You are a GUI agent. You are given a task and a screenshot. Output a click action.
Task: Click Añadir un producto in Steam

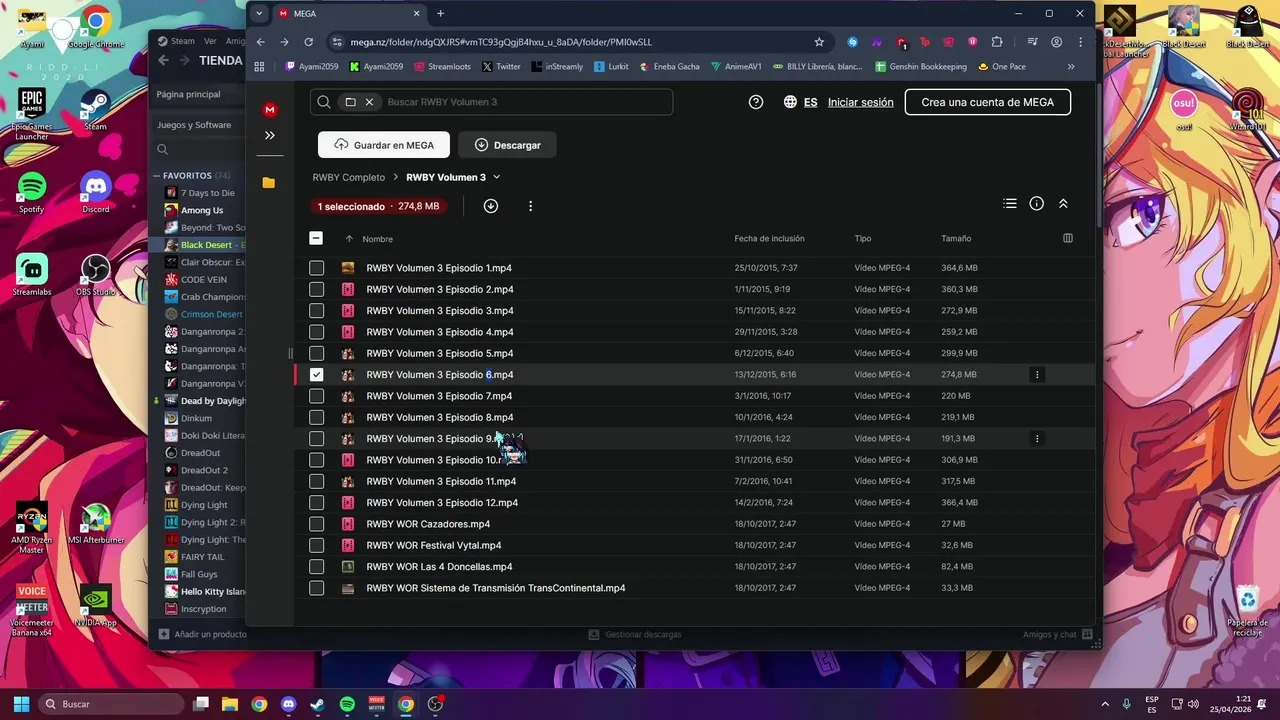(x=203, y=634)
